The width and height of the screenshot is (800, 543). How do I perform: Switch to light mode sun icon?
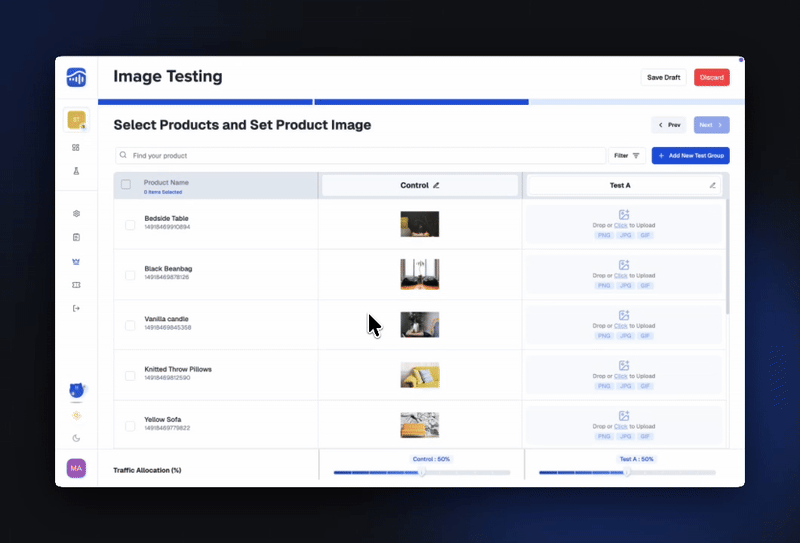(x=77, y=415)
